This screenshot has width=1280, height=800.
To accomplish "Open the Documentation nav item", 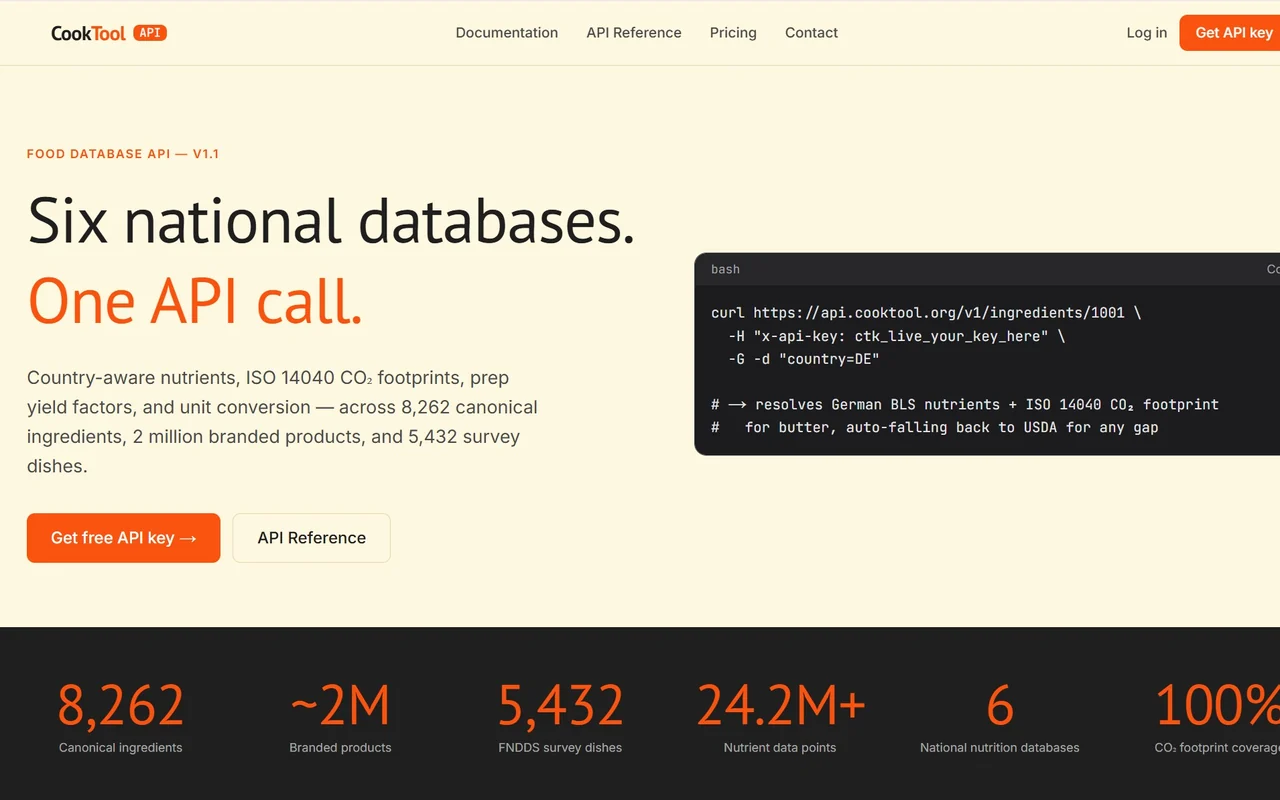I will click(x=507, y=33).
